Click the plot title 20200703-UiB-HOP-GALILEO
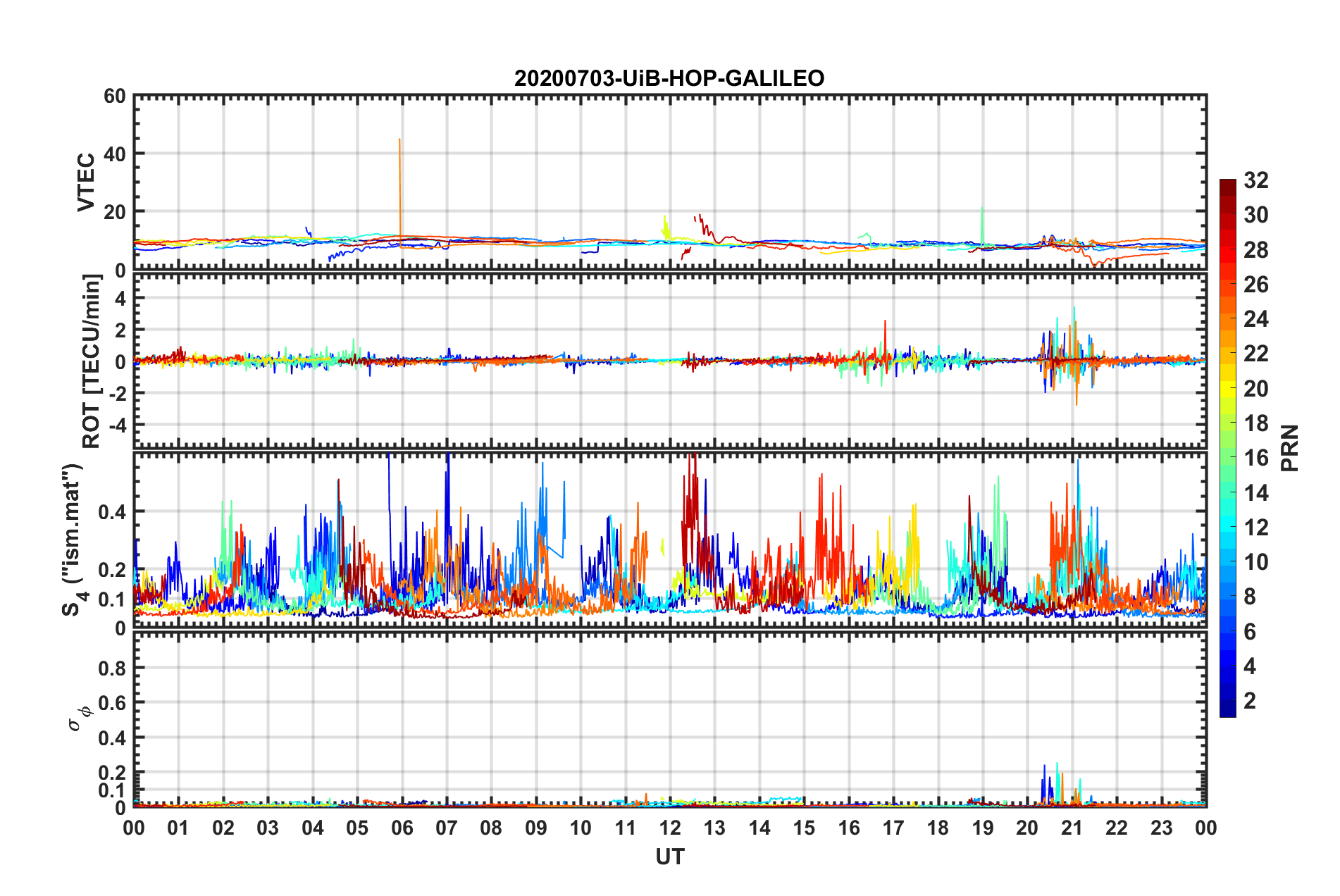The height and width of the screenshot is (896, 1340). pos(669,78)
